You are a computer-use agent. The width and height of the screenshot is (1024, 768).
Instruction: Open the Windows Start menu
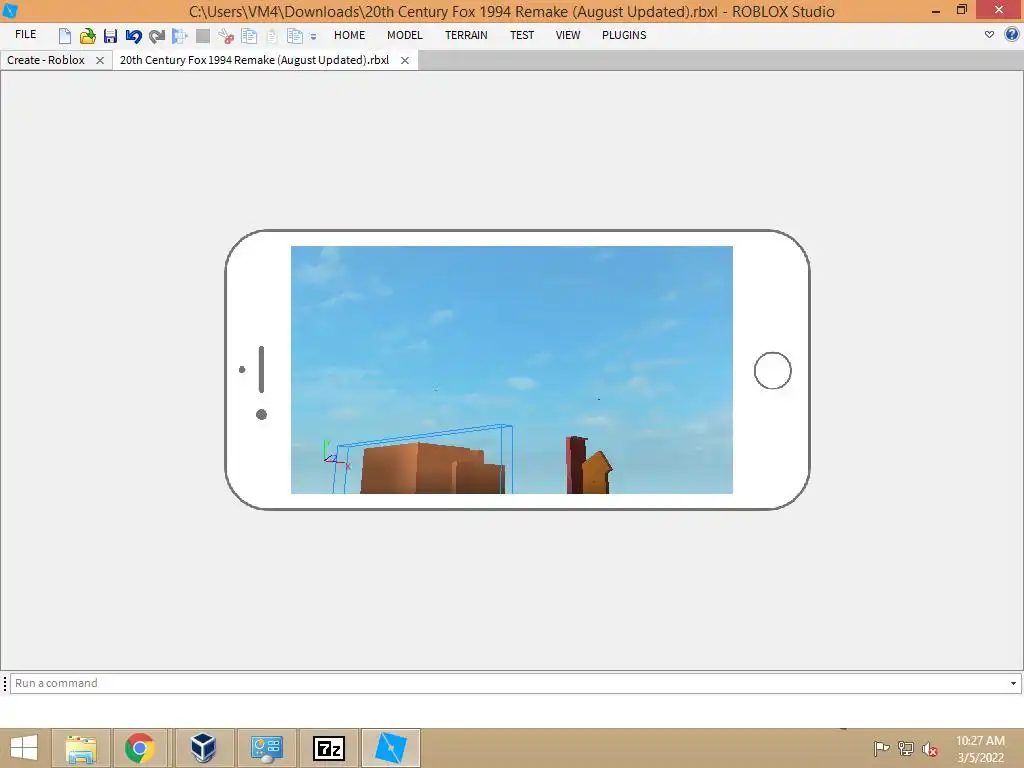coord(24,748)
